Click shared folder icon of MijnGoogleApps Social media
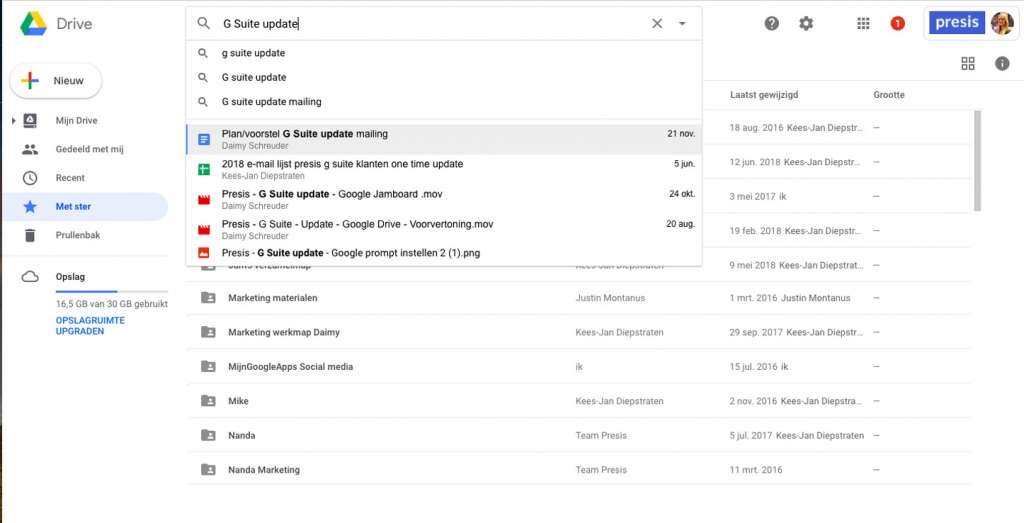This screenshot has width=1024, height=523. coord(208,367)
